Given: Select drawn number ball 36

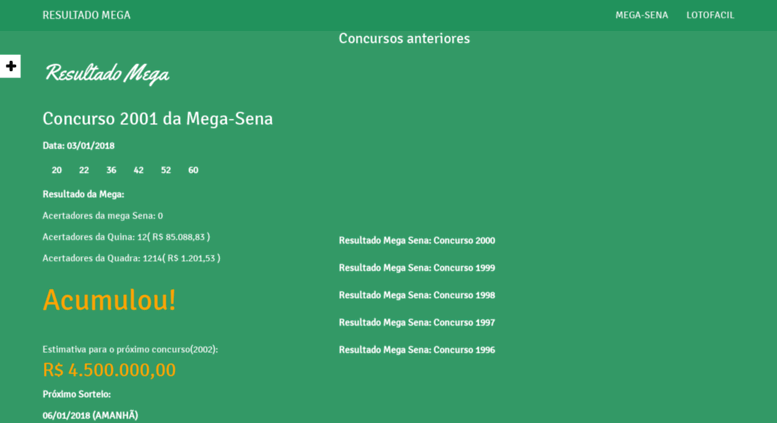Looking at the screenshot, I should (x=111, y=170).
